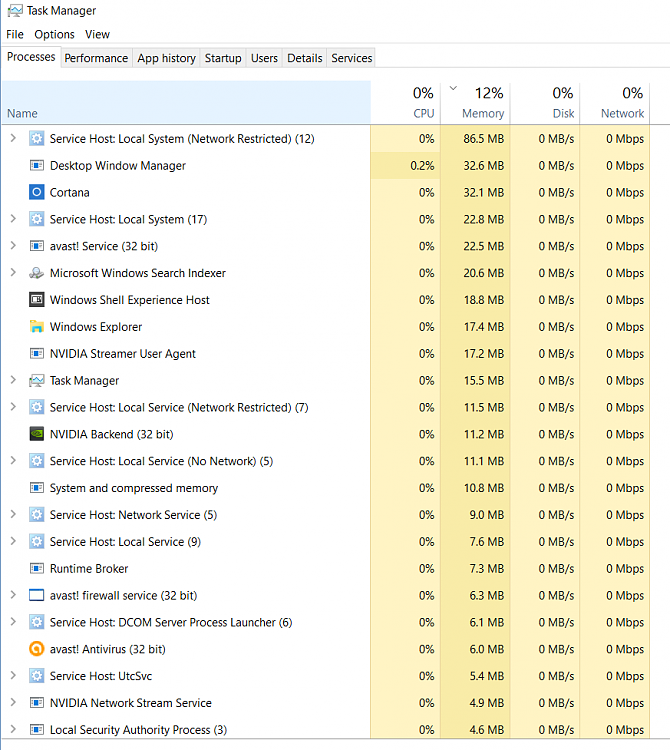Expand Local Security Authority Process group
670x750 pixels.
click(x=13, y=729)
